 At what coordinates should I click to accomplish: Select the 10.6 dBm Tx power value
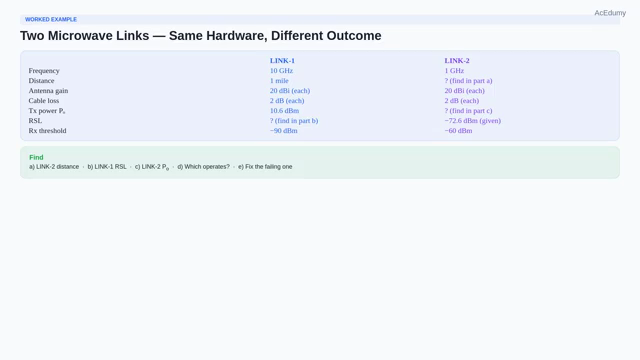284,111
